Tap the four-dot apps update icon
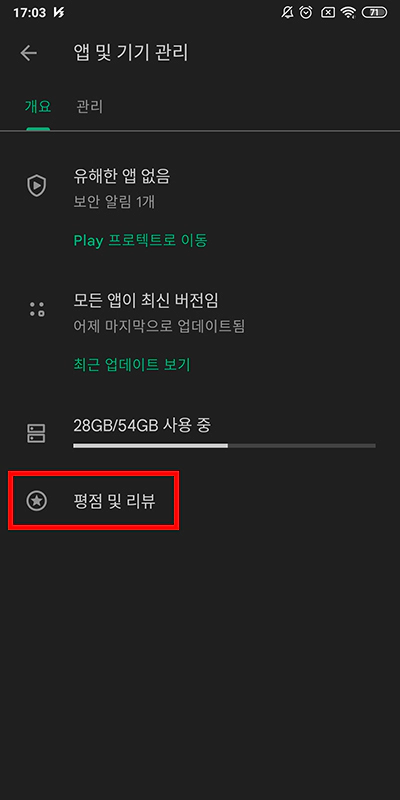Screen dimensions: 400x800 [37, 309]
